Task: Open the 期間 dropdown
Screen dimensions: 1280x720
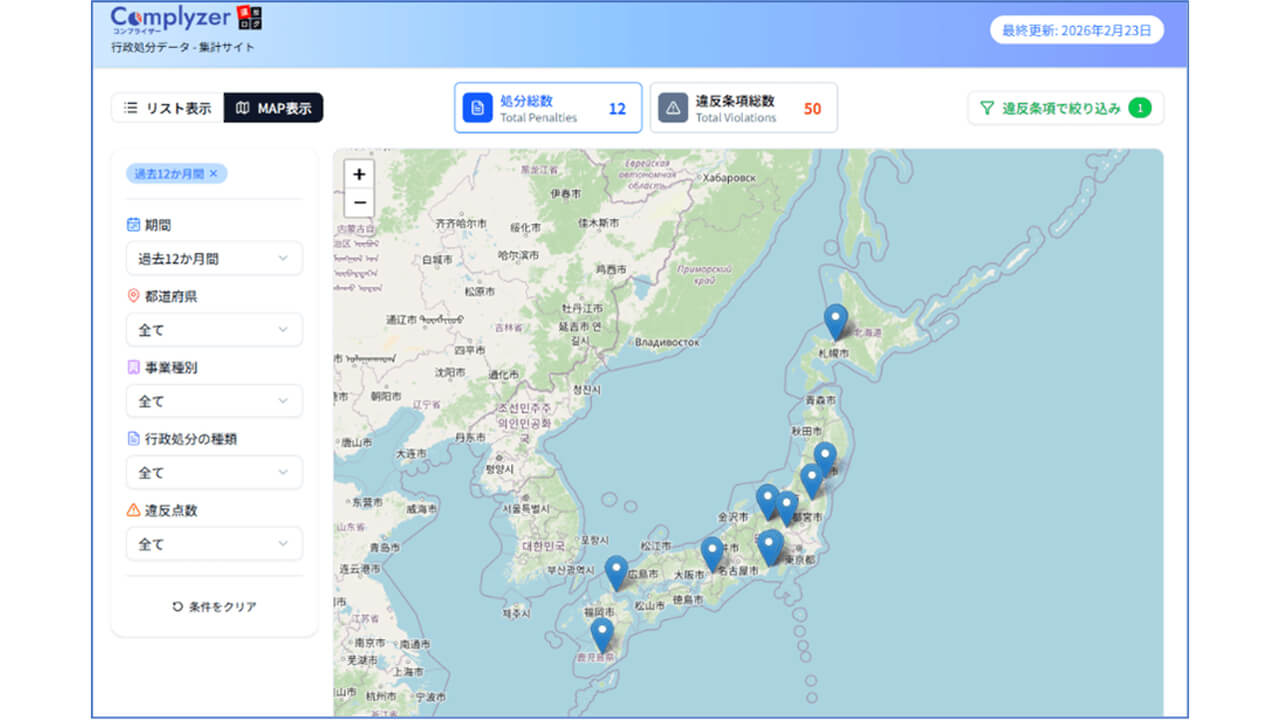Action: pyautogui.click(x=213, y=258)
